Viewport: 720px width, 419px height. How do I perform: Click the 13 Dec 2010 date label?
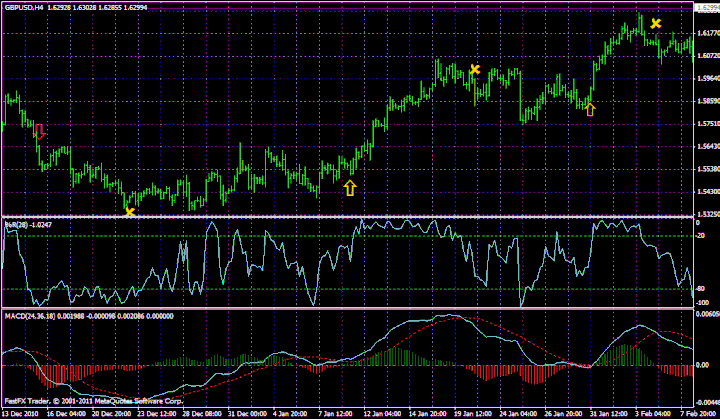click(x=20, y=414)
